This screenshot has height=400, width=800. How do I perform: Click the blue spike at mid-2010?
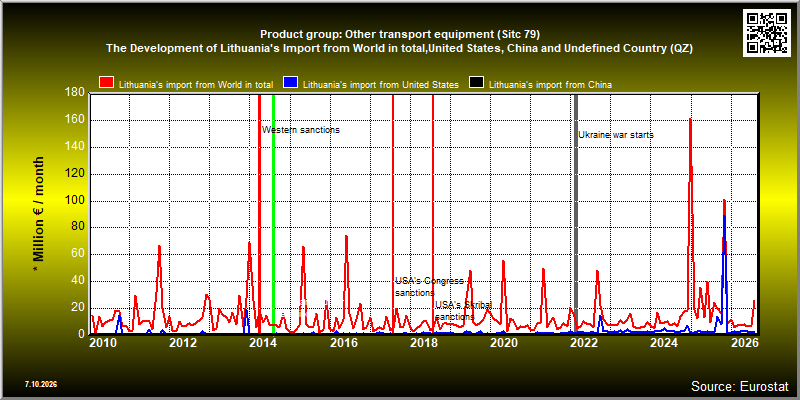[x=119, y=316]
